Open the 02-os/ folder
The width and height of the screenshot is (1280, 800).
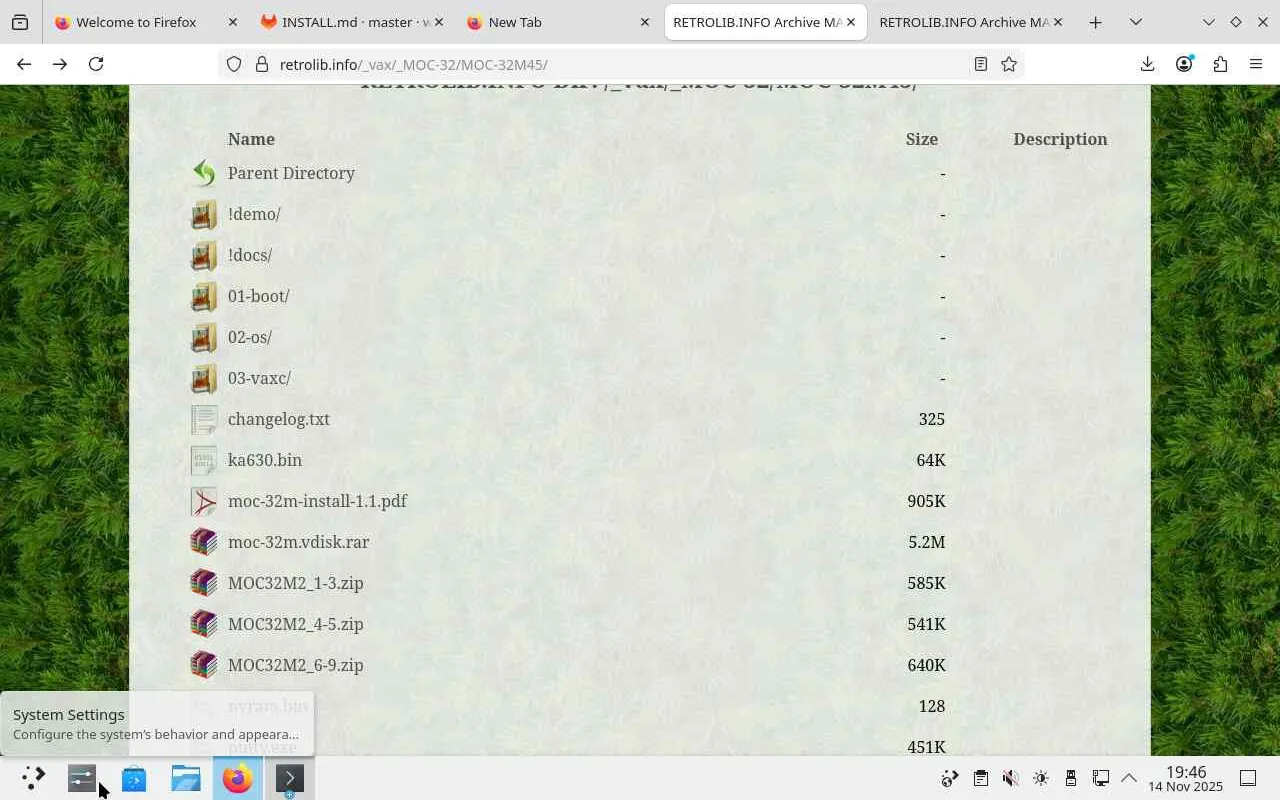click(x=250, y=337)
